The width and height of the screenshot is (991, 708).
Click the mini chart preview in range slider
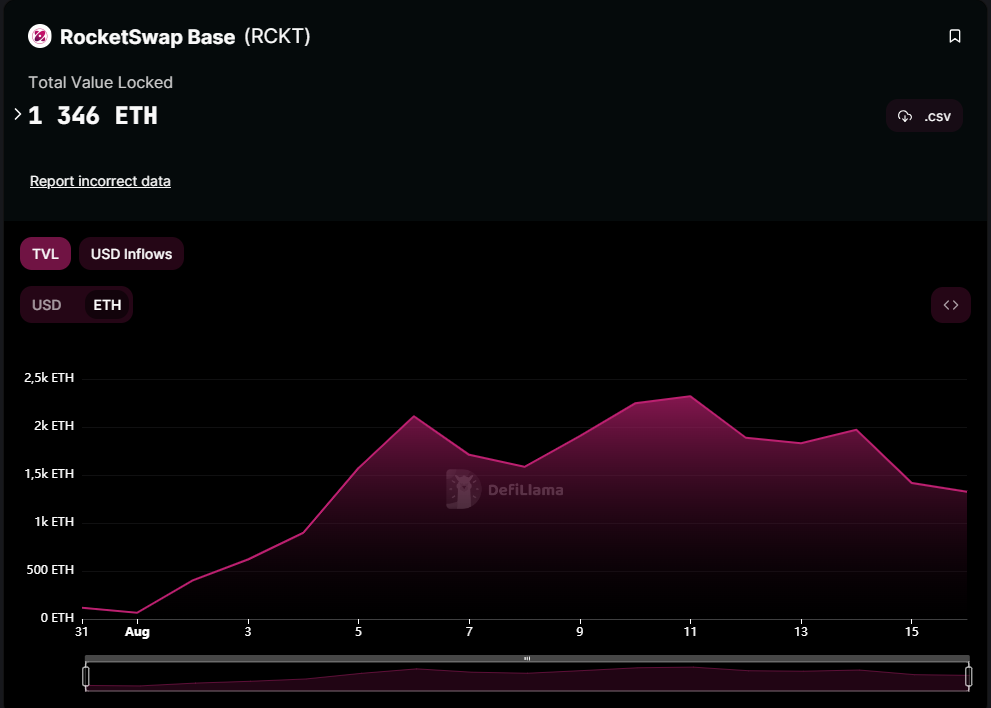[527, 678]
